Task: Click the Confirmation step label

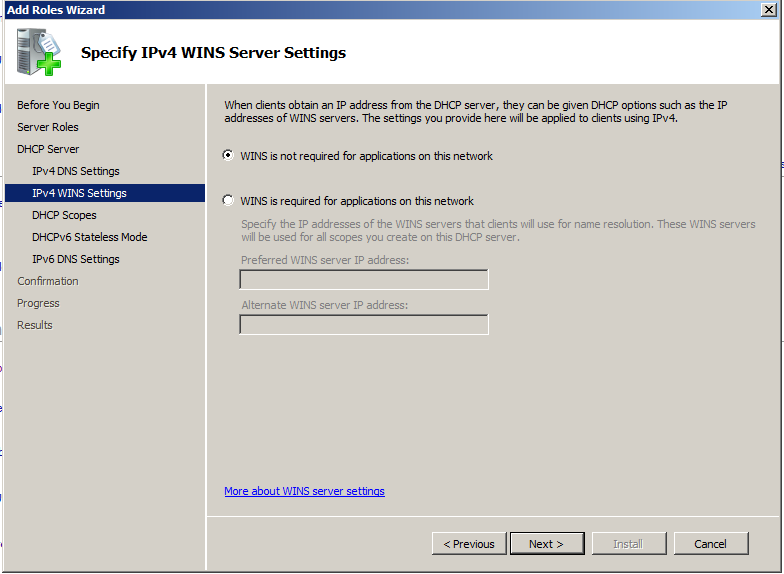Action: coord(48,281)
